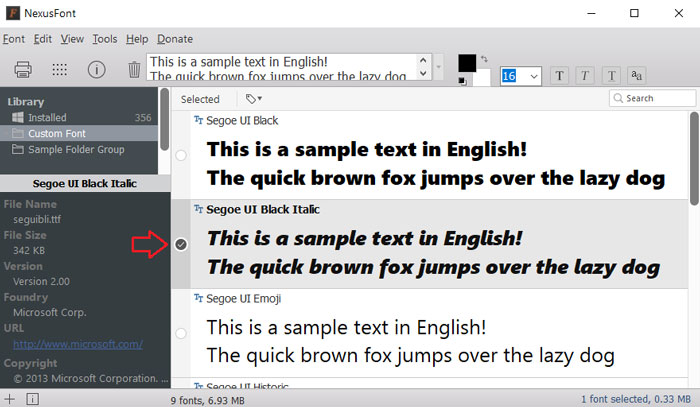
Task: Click the font Search field
Action: click(652, 98)
